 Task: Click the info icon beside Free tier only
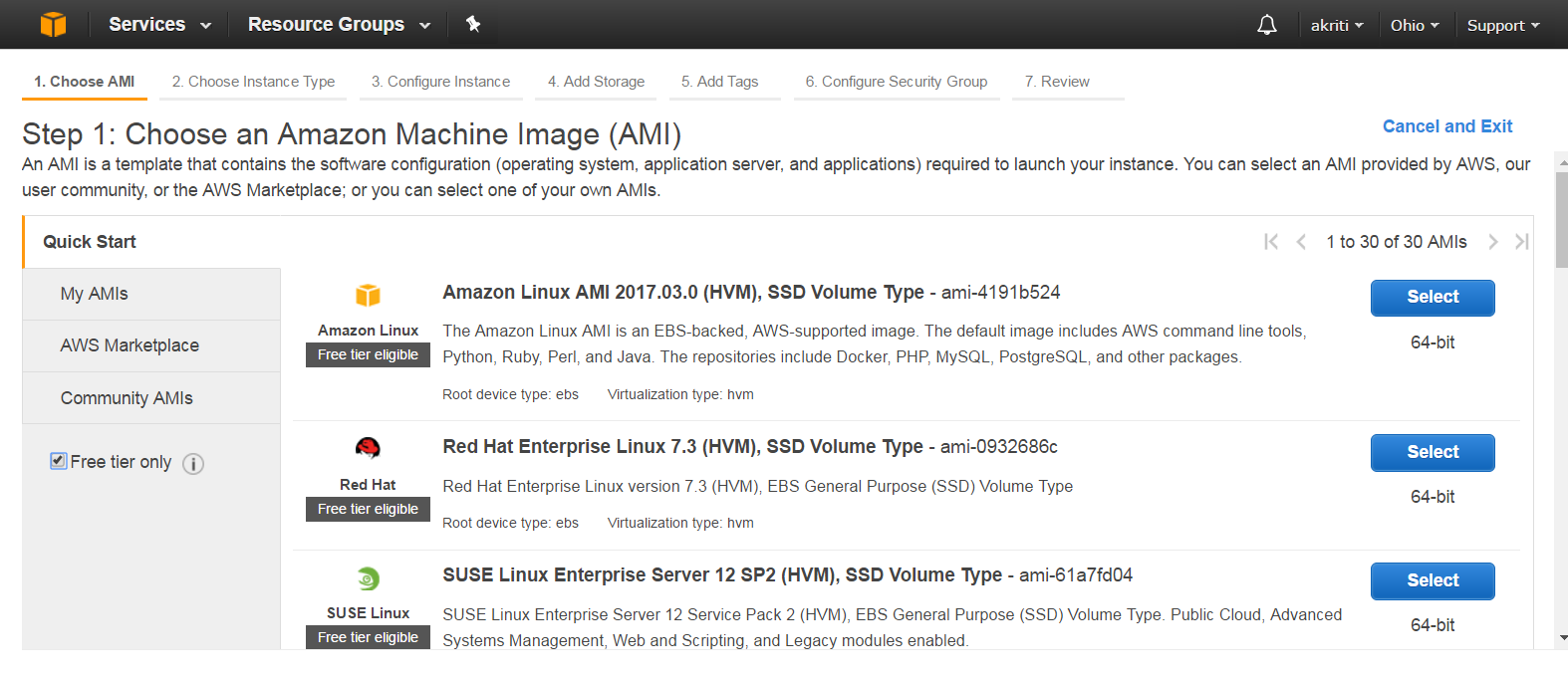coord(193,464)
